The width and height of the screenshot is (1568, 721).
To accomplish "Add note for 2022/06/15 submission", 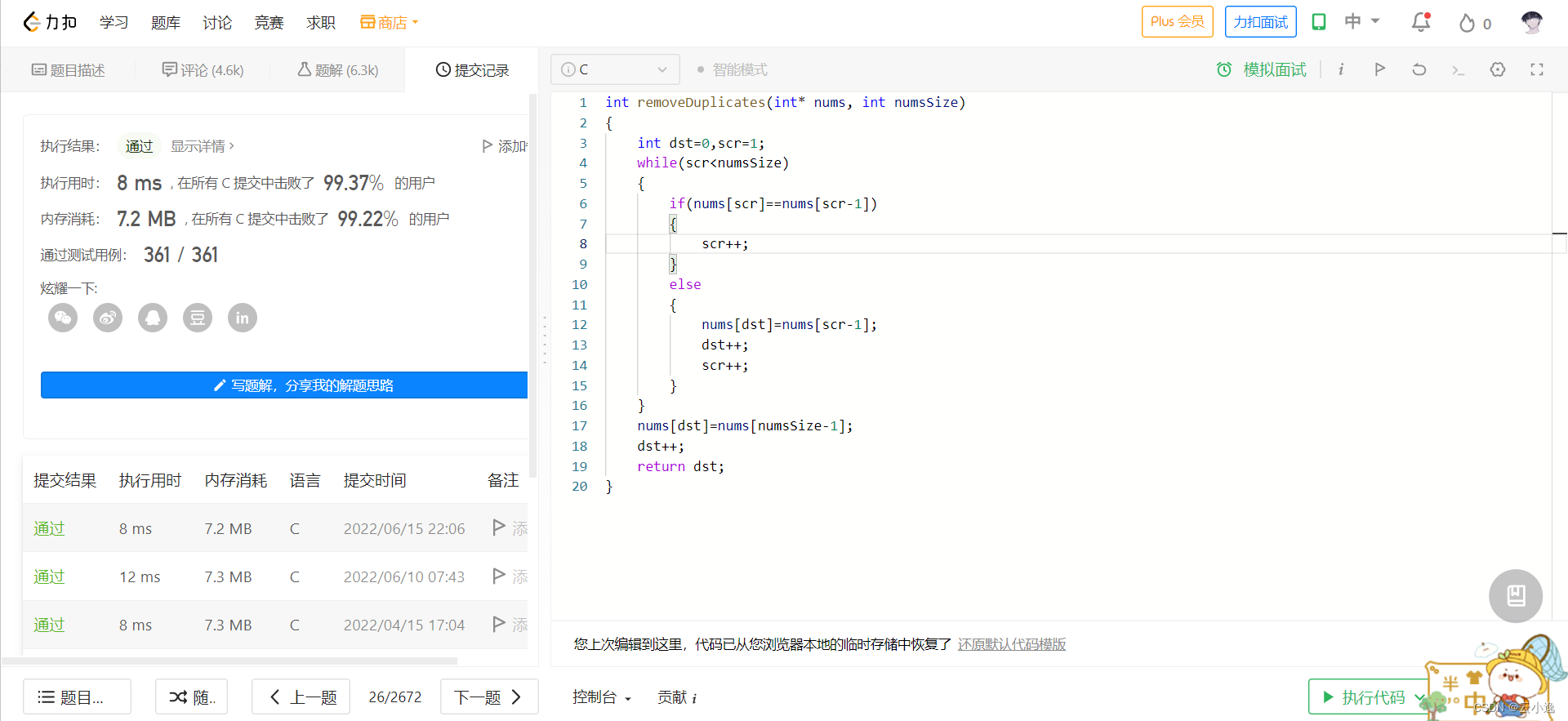I will pos(510,527).
